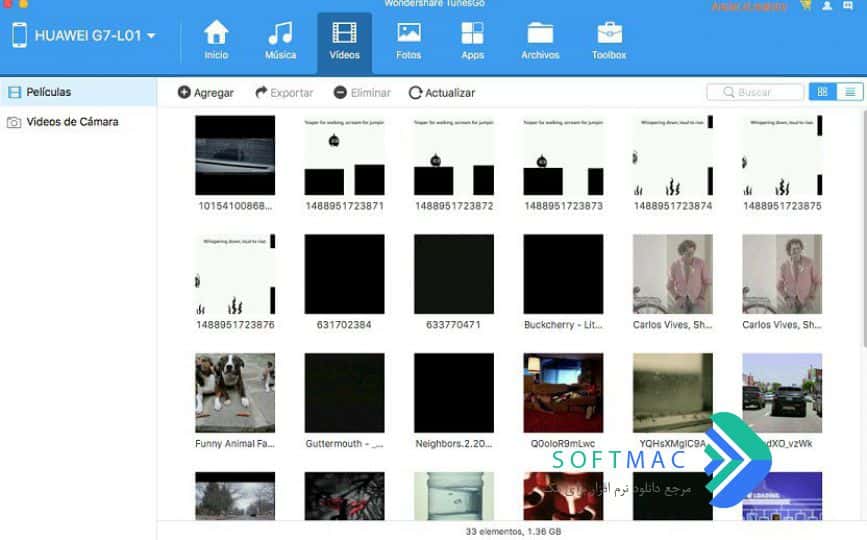Image resolution: width=867 pixels, height=540 pixels.
Task: Select the Neighbors.2.20... video thumbnail
Action: pyautogui.click(x=454, y=393)
